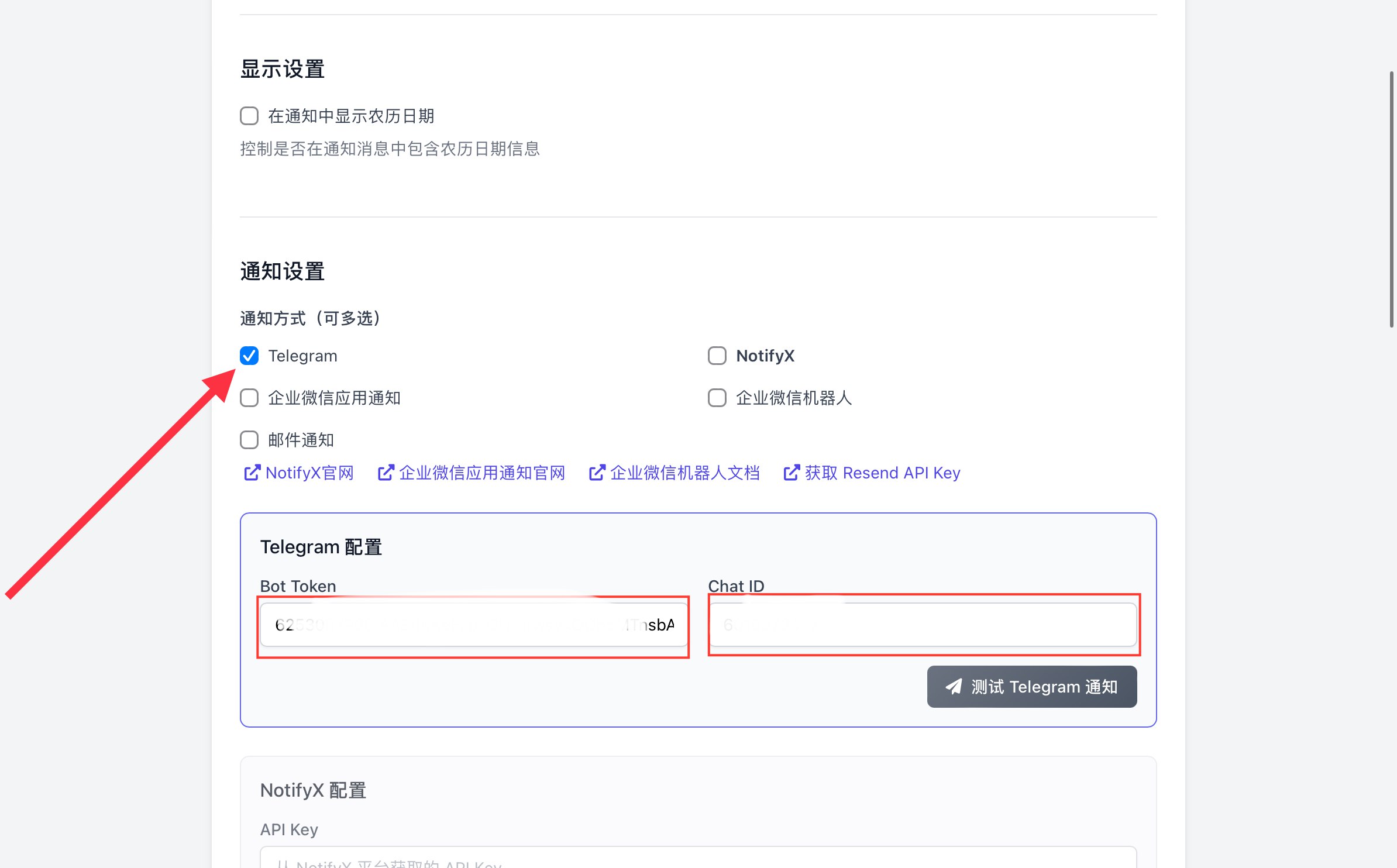Click the Chat ID label
The image size is (1397, 868).
(737, 586)
